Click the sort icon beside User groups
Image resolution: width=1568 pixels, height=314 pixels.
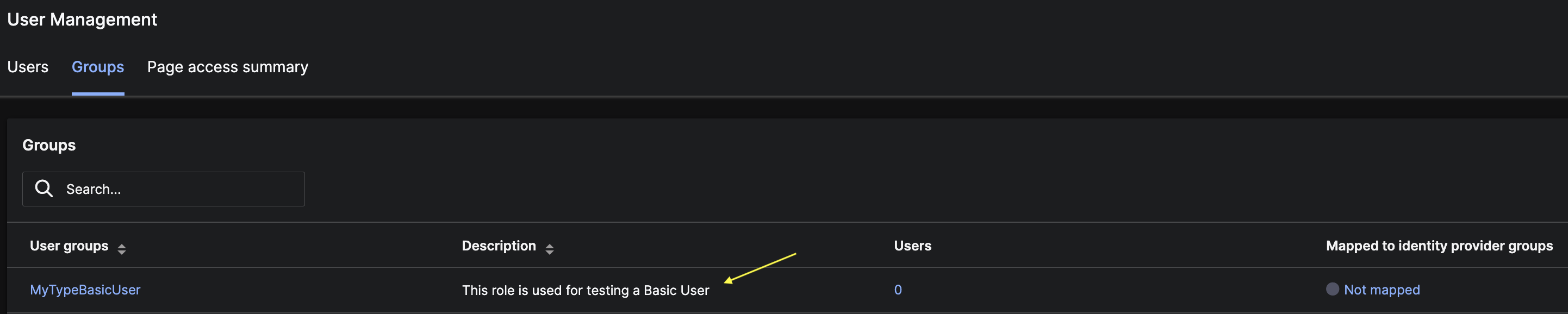(122, 248)
